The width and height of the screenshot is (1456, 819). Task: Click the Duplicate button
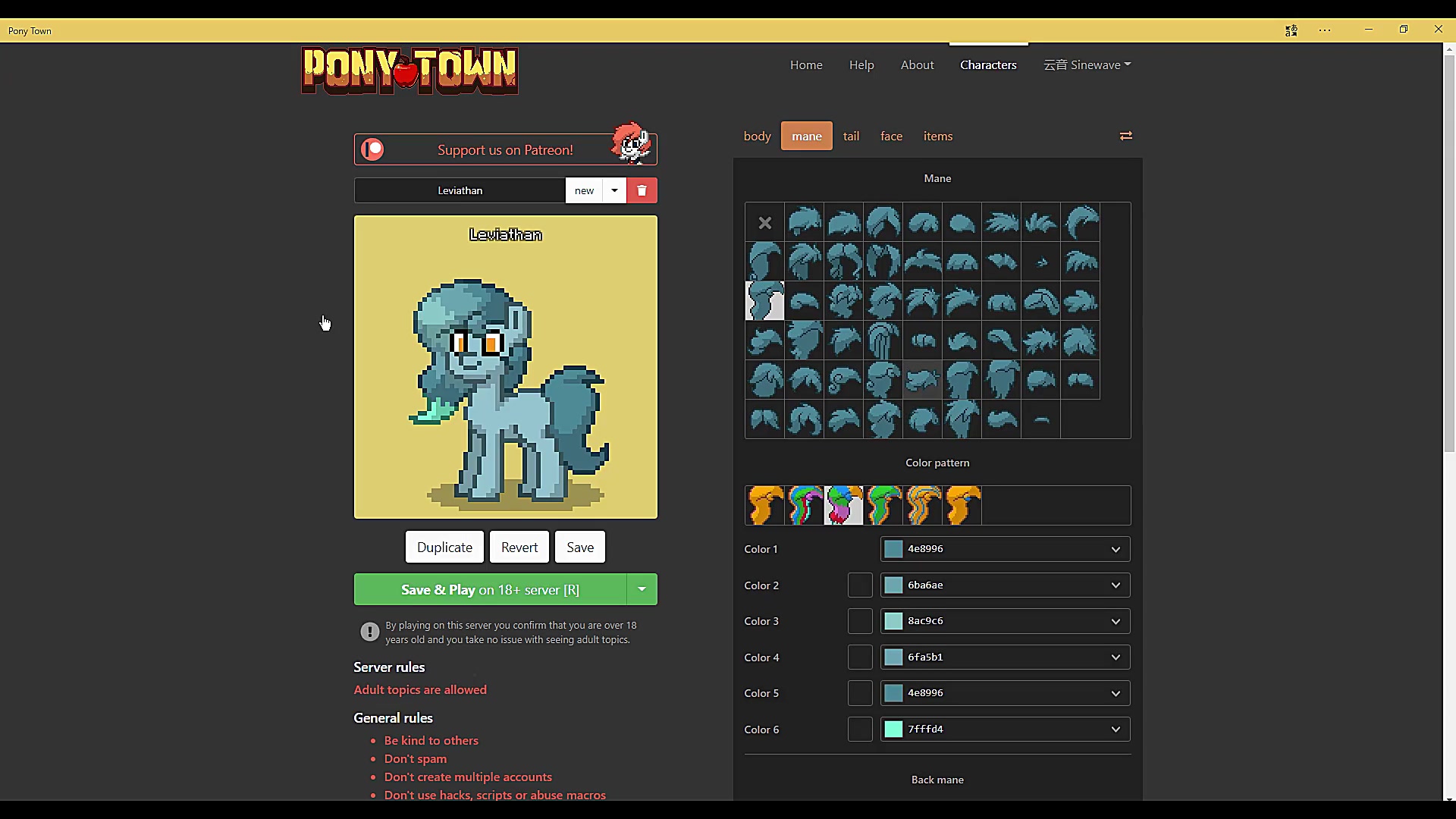click(444, 547)
